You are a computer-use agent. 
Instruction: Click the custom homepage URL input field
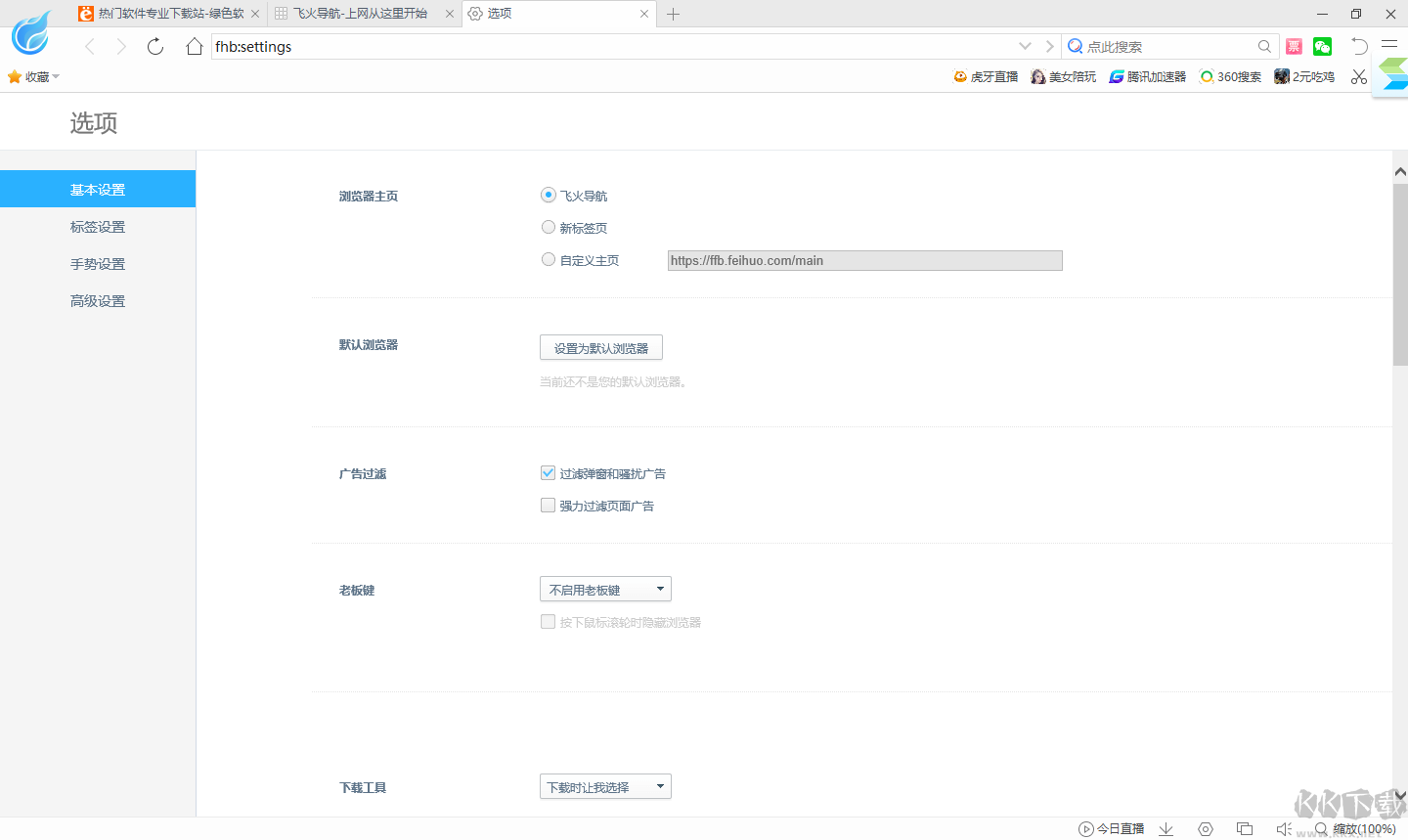click(864, 260)
